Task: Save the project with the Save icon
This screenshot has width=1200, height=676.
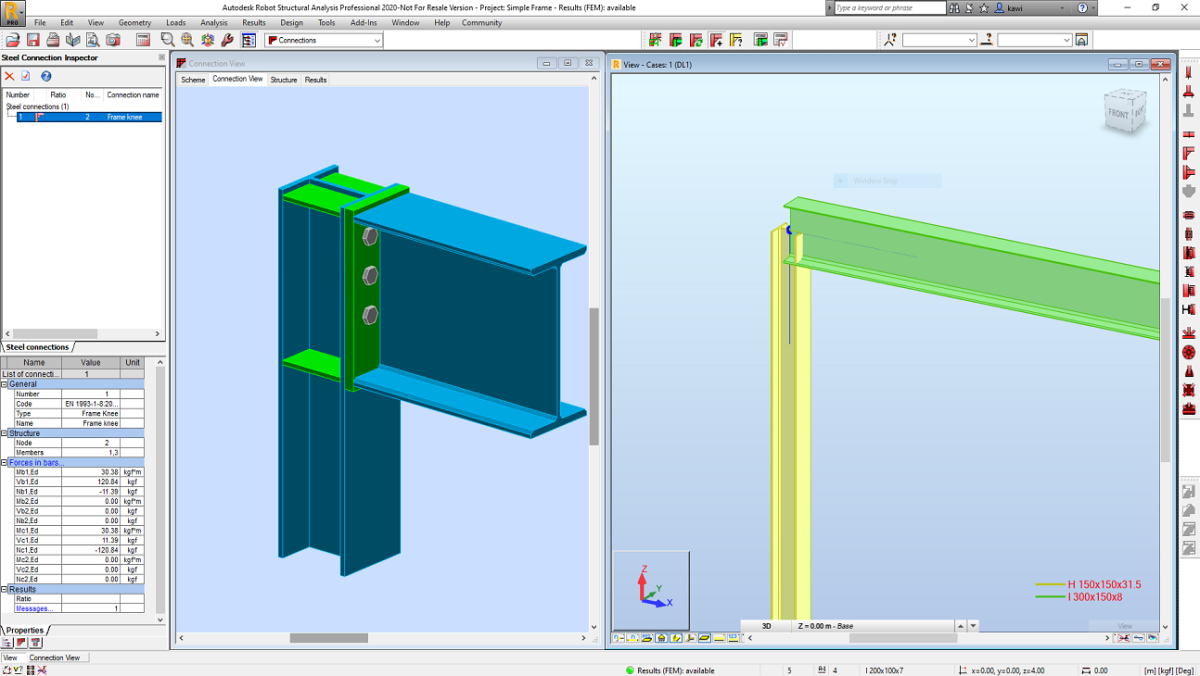Action: (x=34, y=40)
